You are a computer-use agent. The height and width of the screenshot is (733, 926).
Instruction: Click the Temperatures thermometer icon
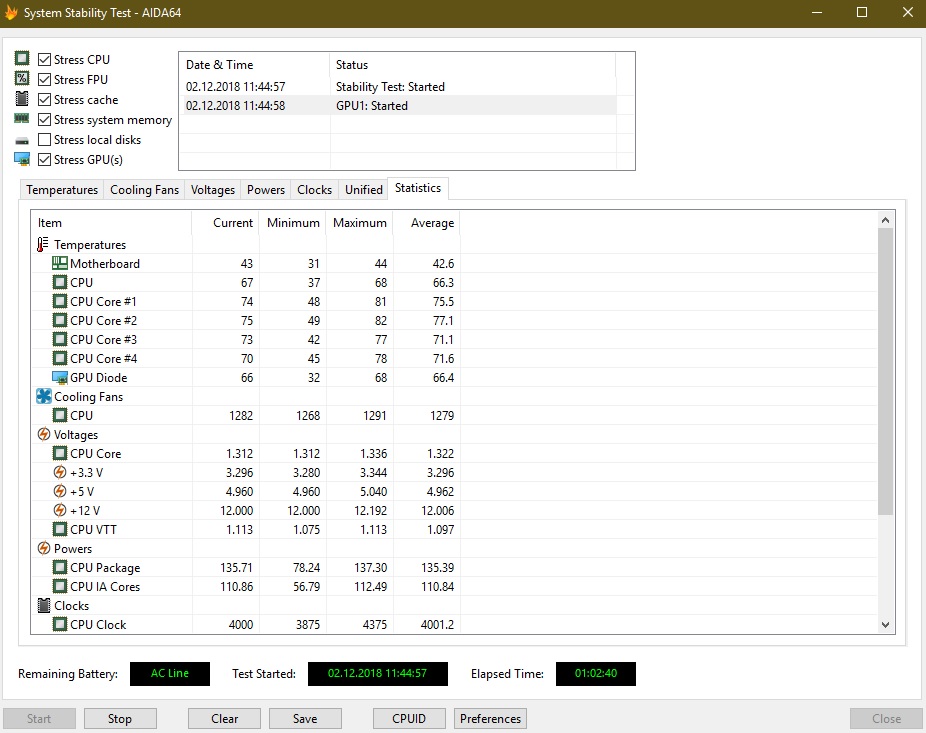[x=43, y=245]
